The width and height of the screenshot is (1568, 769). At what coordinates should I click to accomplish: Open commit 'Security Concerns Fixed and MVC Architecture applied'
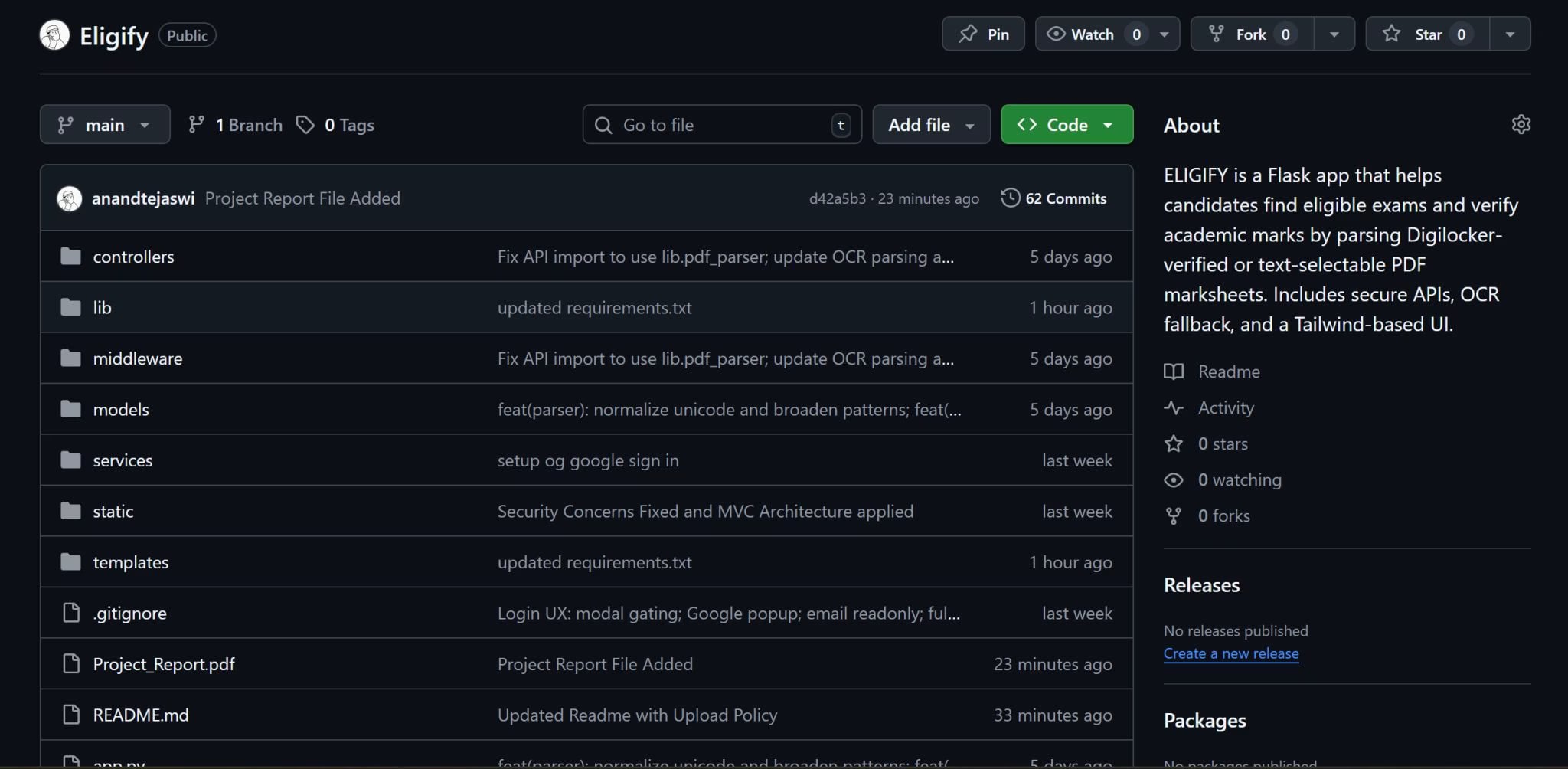click(x=705, y=512)
